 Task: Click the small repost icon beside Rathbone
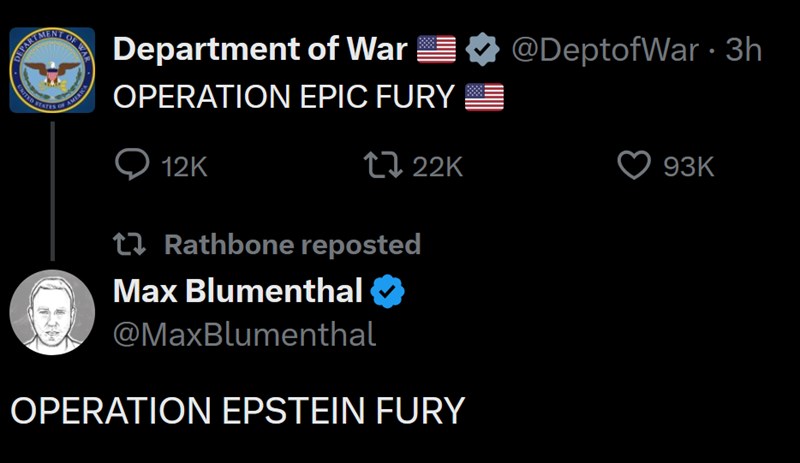(x=133, y=244)
